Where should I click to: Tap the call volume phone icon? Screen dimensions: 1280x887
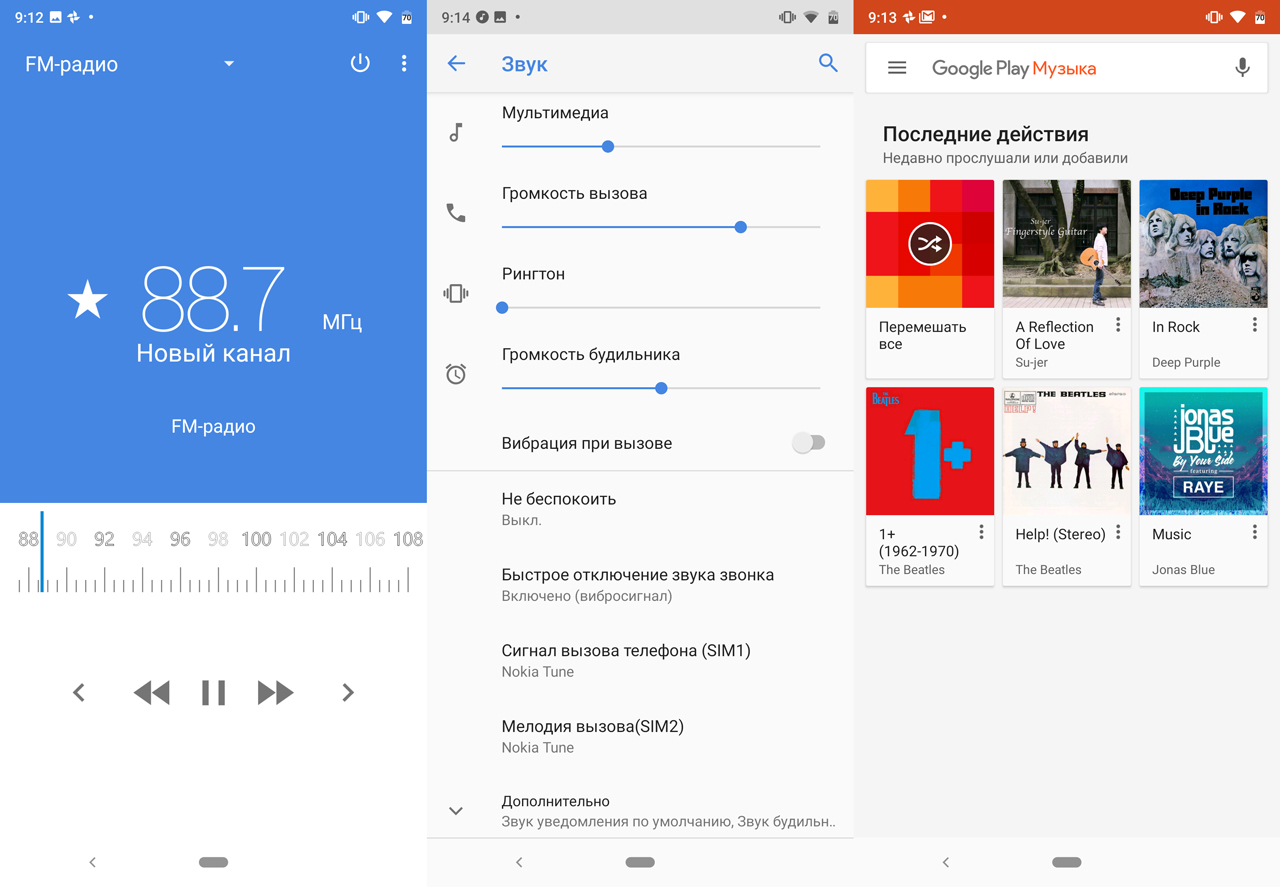456,212
